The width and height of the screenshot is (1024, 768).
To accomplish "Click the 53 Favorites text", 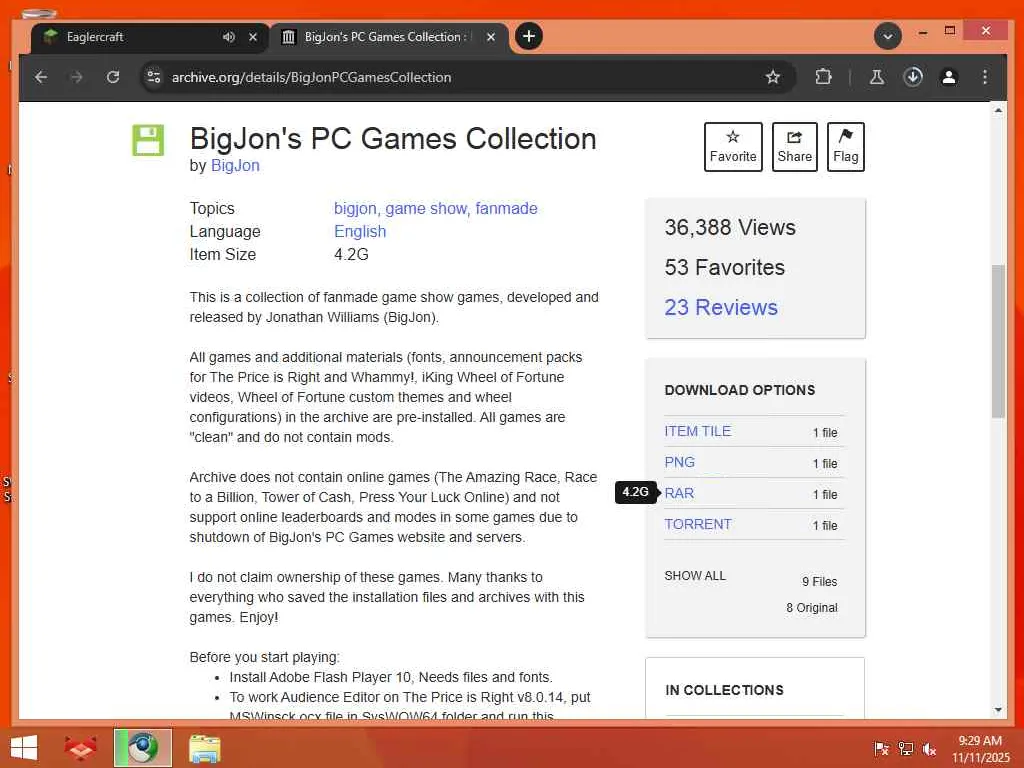I will 724,268.
